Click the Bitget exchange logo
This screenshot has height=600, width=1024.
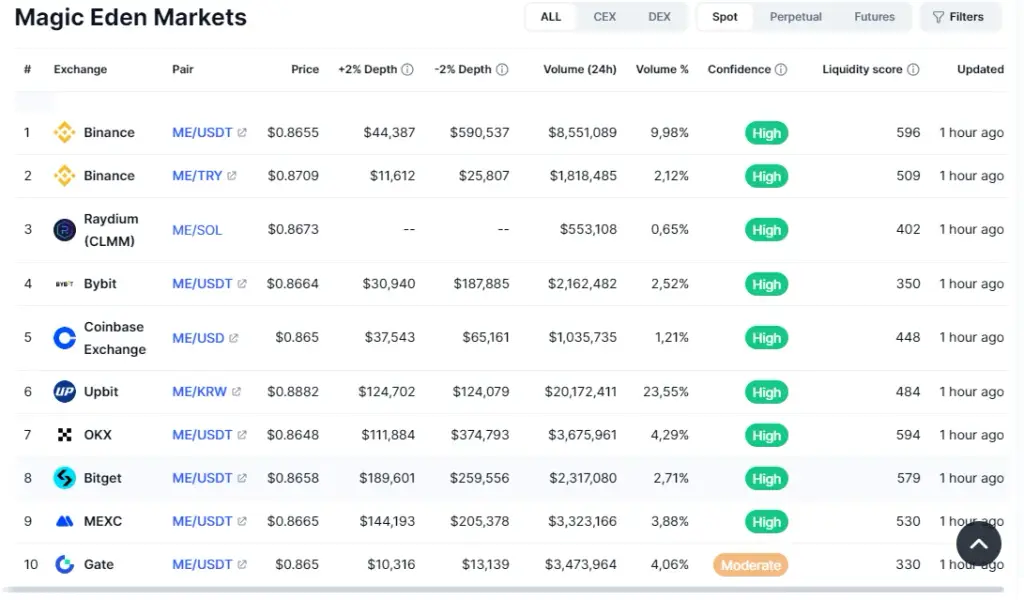(64, 478)
